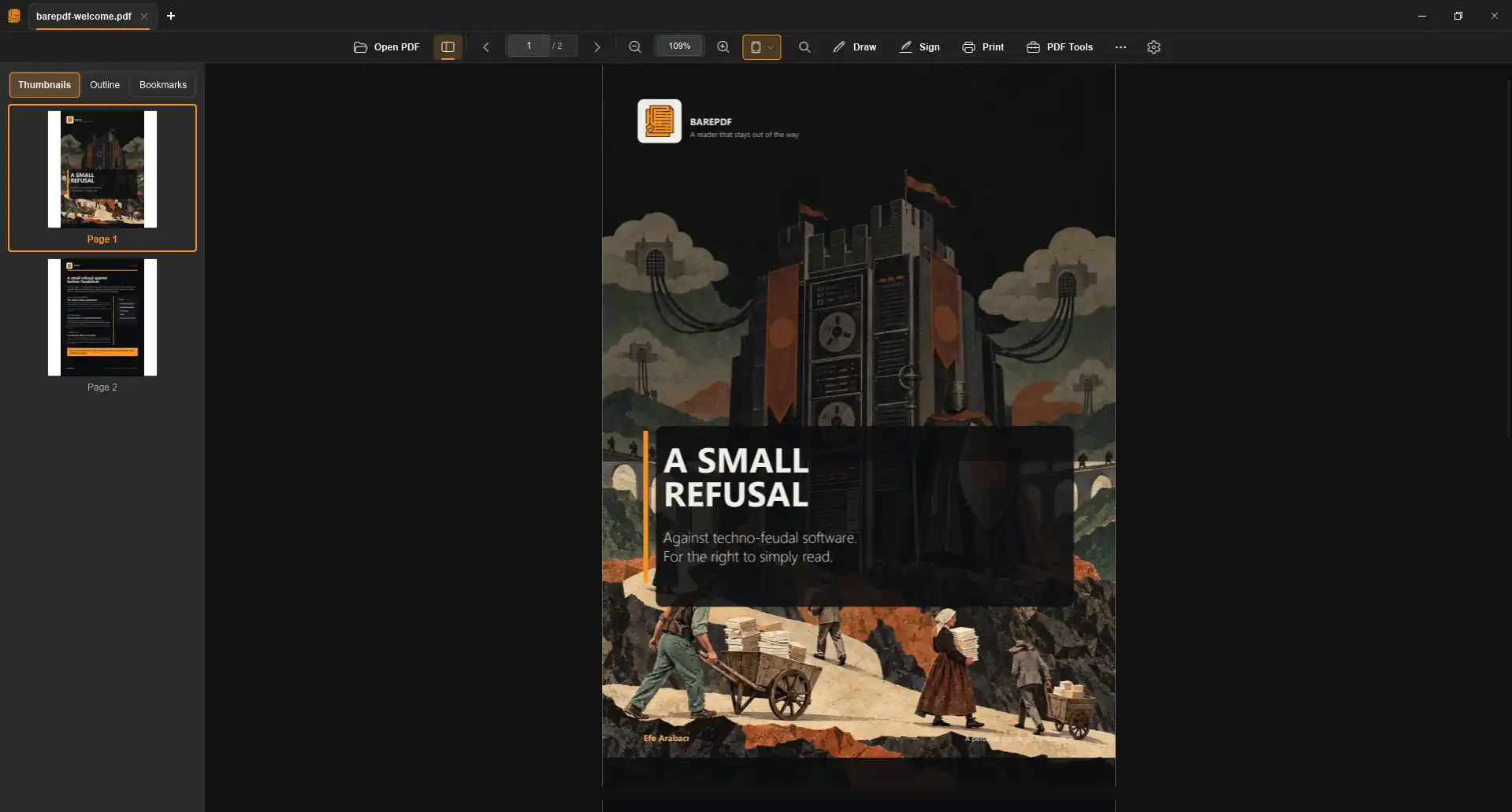Viewport: 1512px width, 812px height.
Task: Activate the Draw pencil tool
Action: [x=855, y=47]
